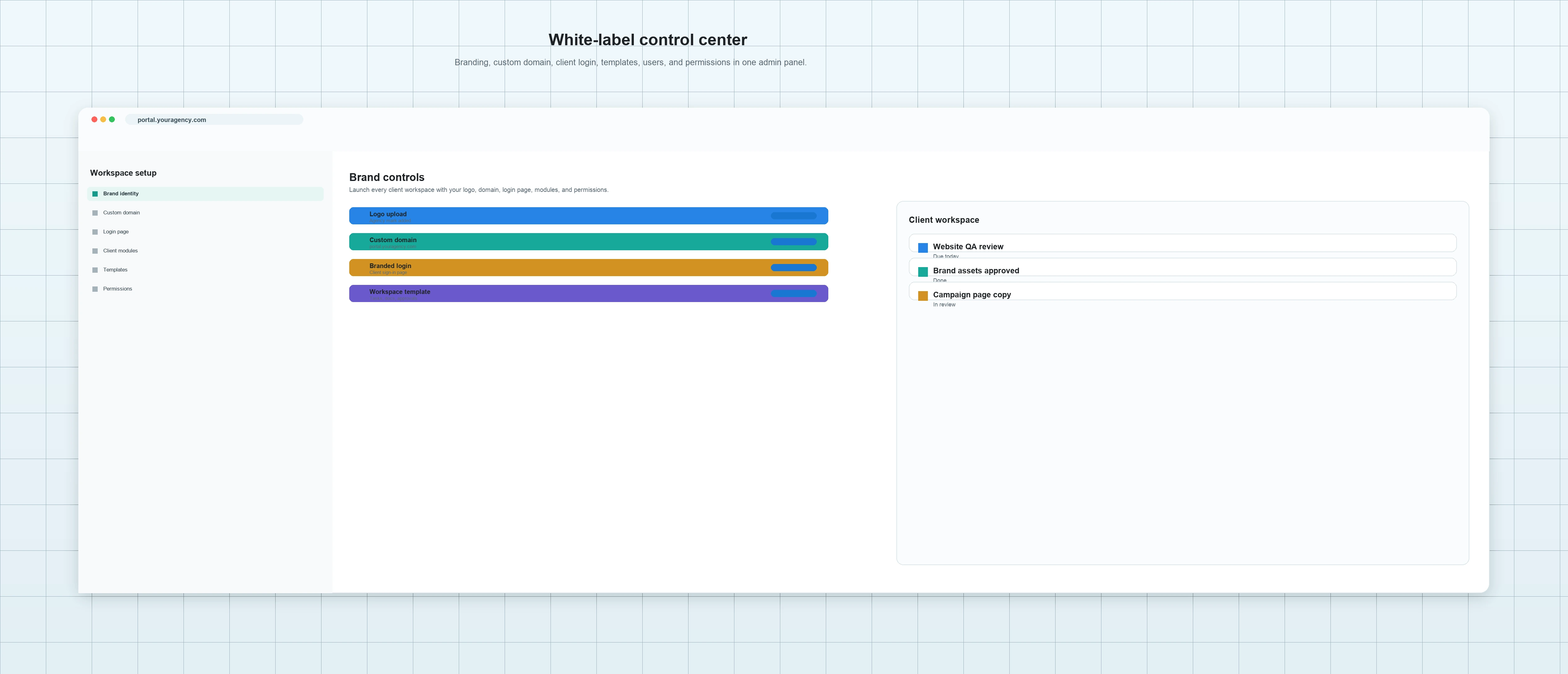Click the portal.youragency.com address bar
Viewport: 1568px width, 674px height.
click(x=214, y=120)
